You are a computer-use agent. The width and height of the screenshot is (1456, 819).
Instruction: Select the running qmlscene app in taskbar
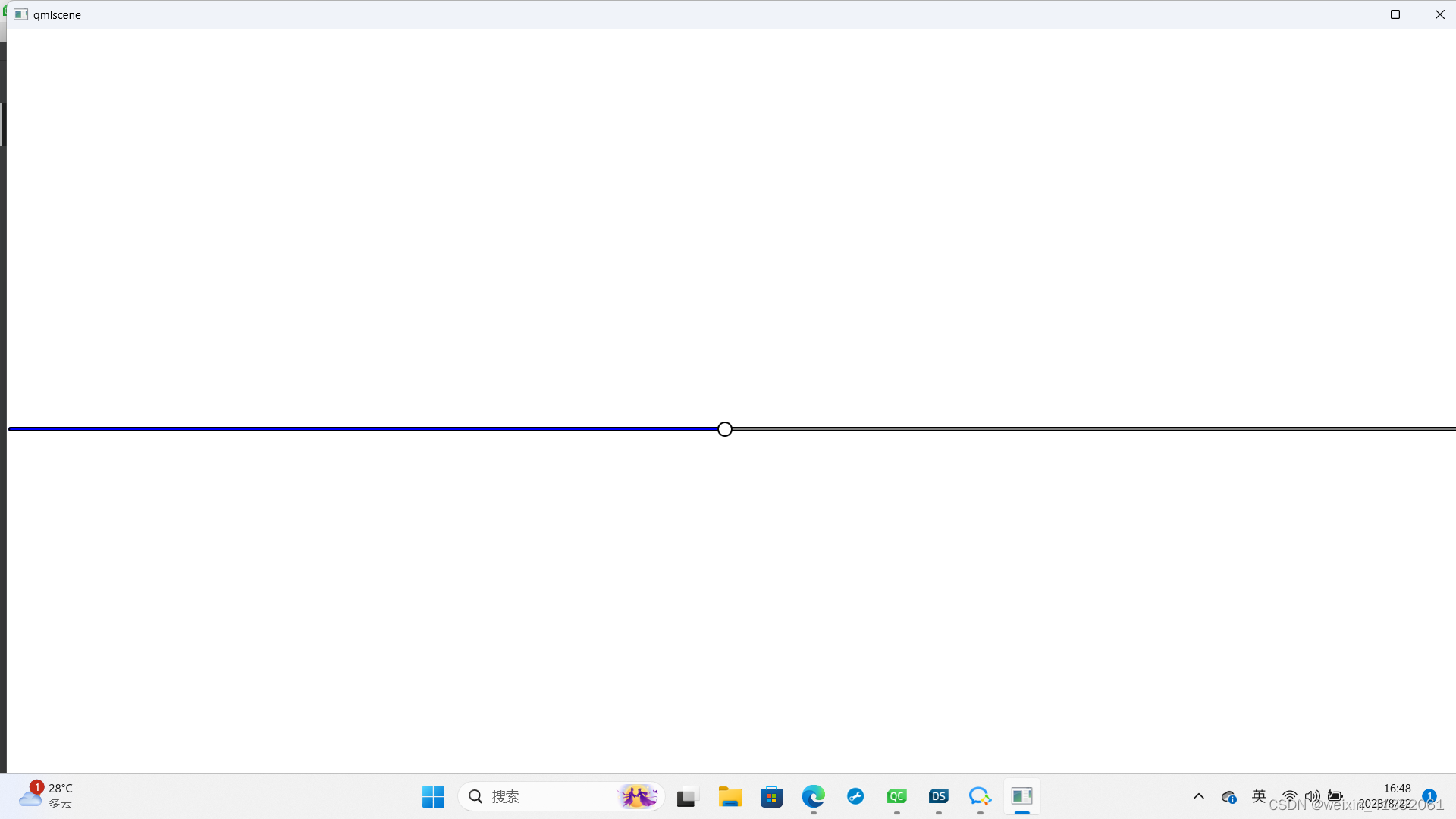tap(1021, 796)
